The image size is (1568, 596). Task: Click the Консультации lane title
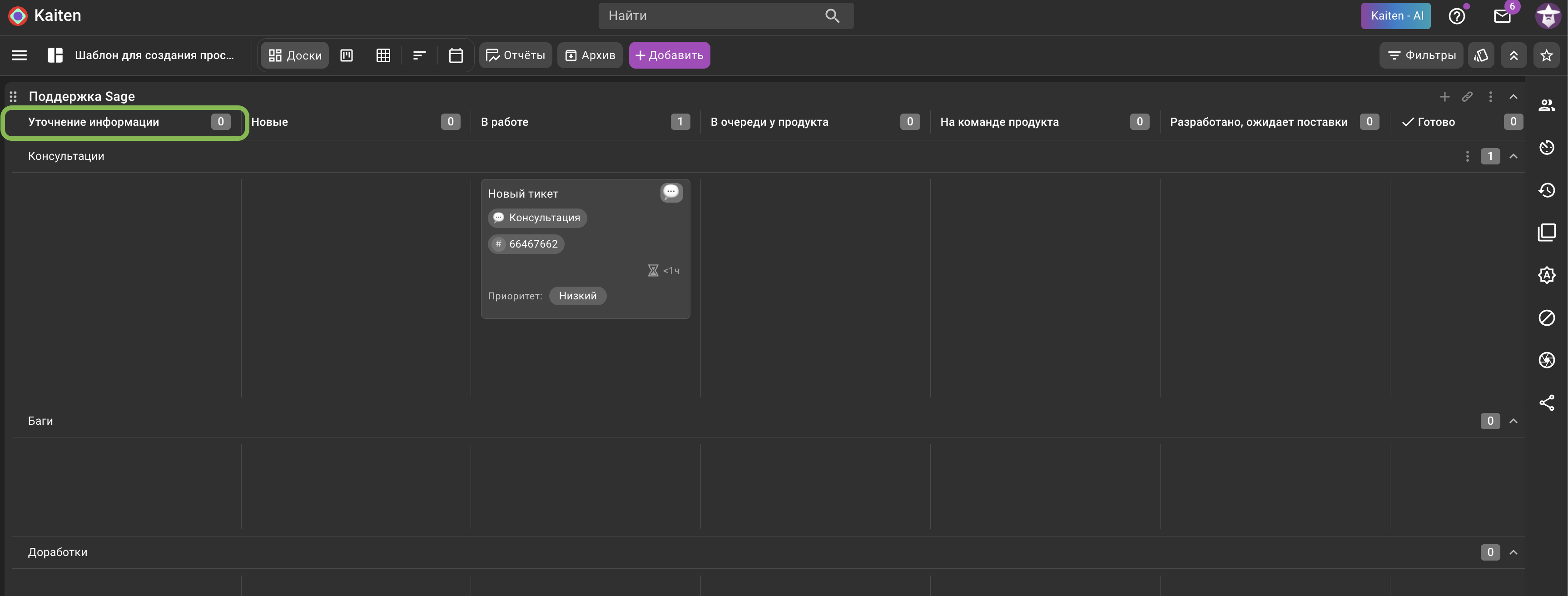click(66, 156)
